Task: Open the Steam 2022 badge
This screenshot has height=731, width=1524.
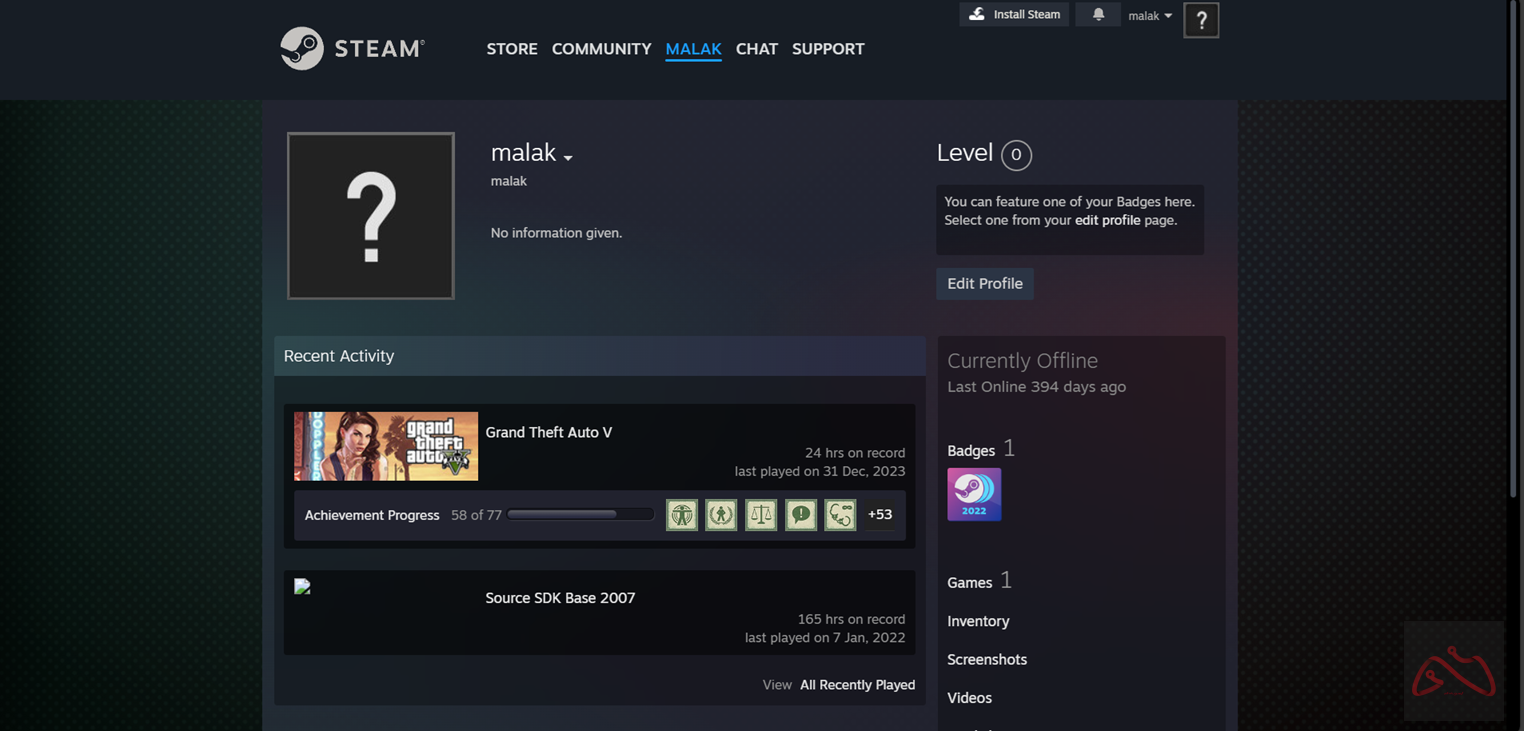Action: [974, 494]
